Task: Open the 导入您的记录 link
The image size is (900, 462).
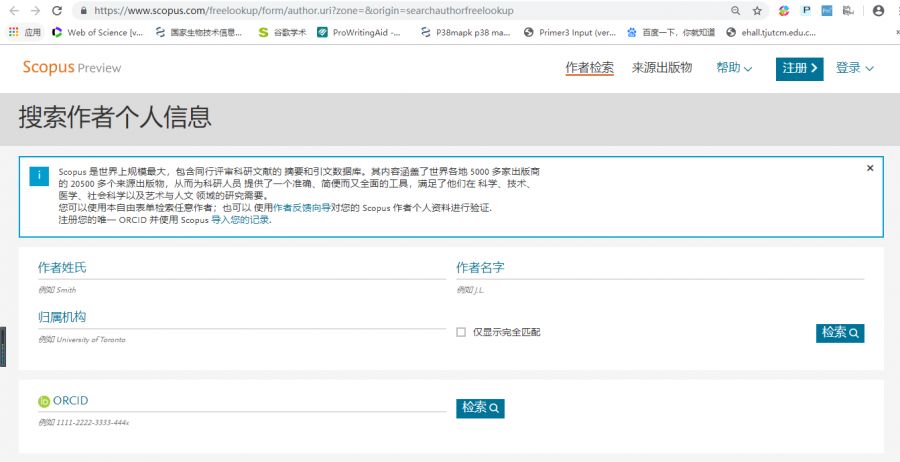Action: tap(240, 220)
